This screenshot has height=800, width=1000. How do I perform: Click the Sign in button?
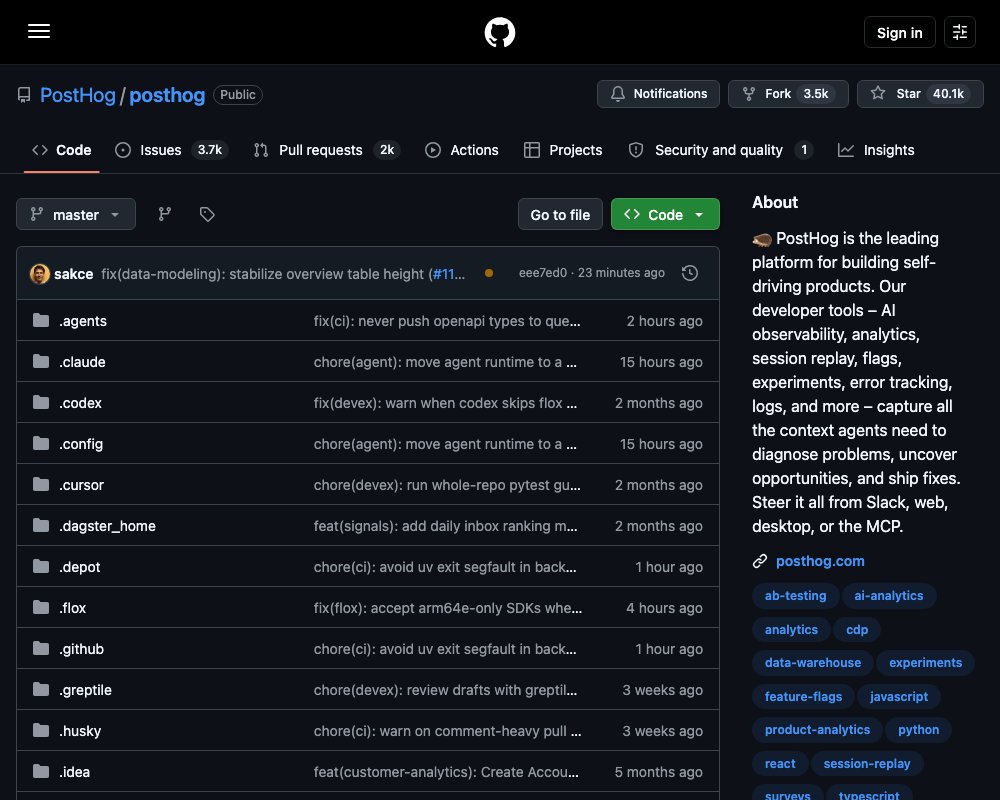point(899,32)
